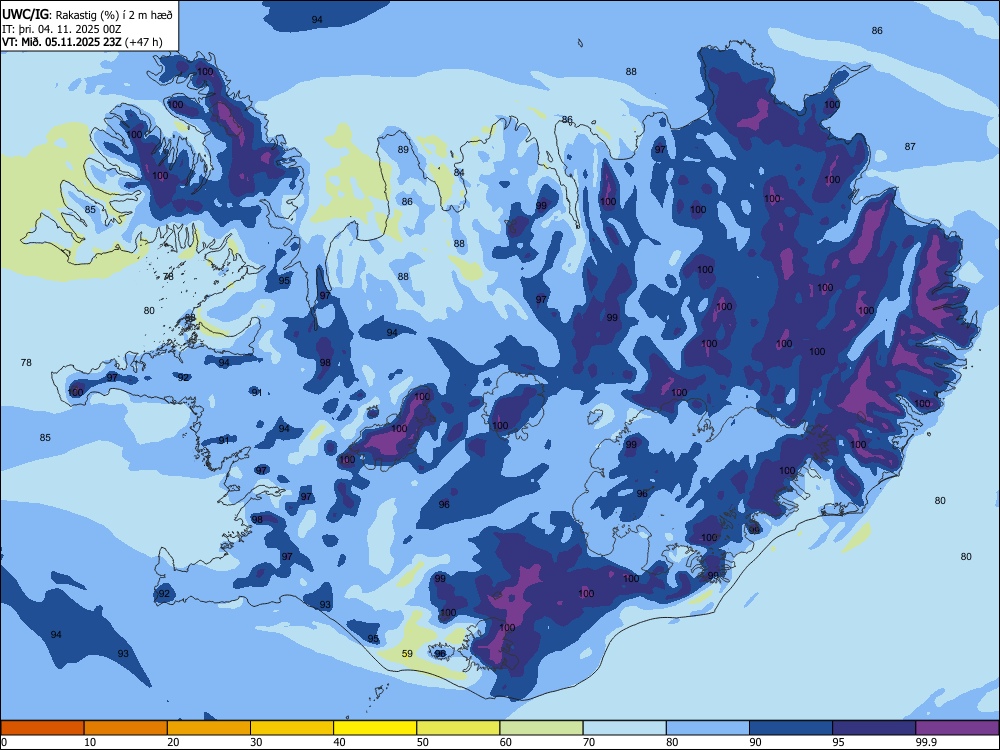Click the pale yellow 50–60 legend swatch
This screenshot has height=750, width=1000.
(458, 728)
